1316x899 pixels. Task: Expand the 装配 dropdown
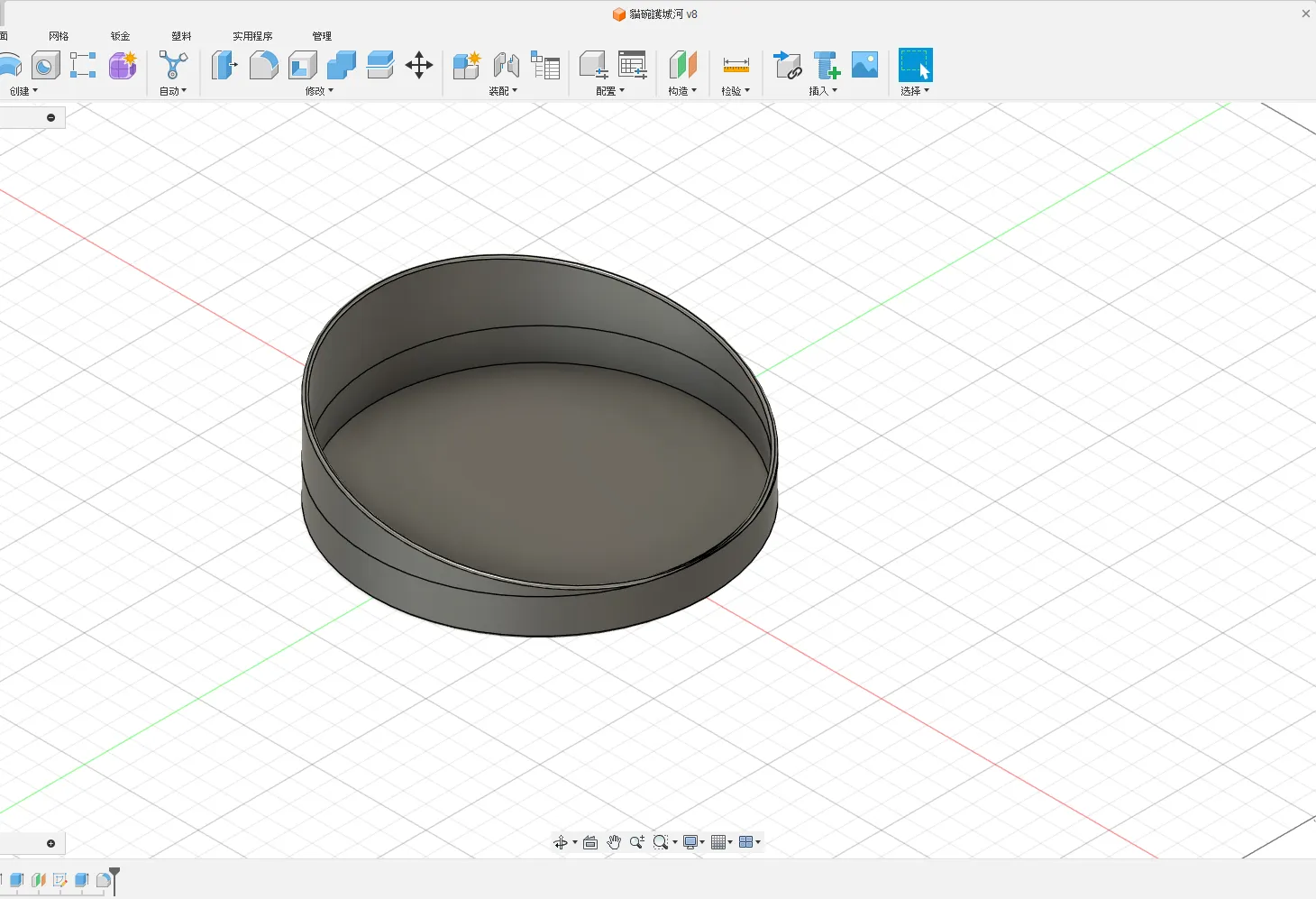[x=503, y=91]
